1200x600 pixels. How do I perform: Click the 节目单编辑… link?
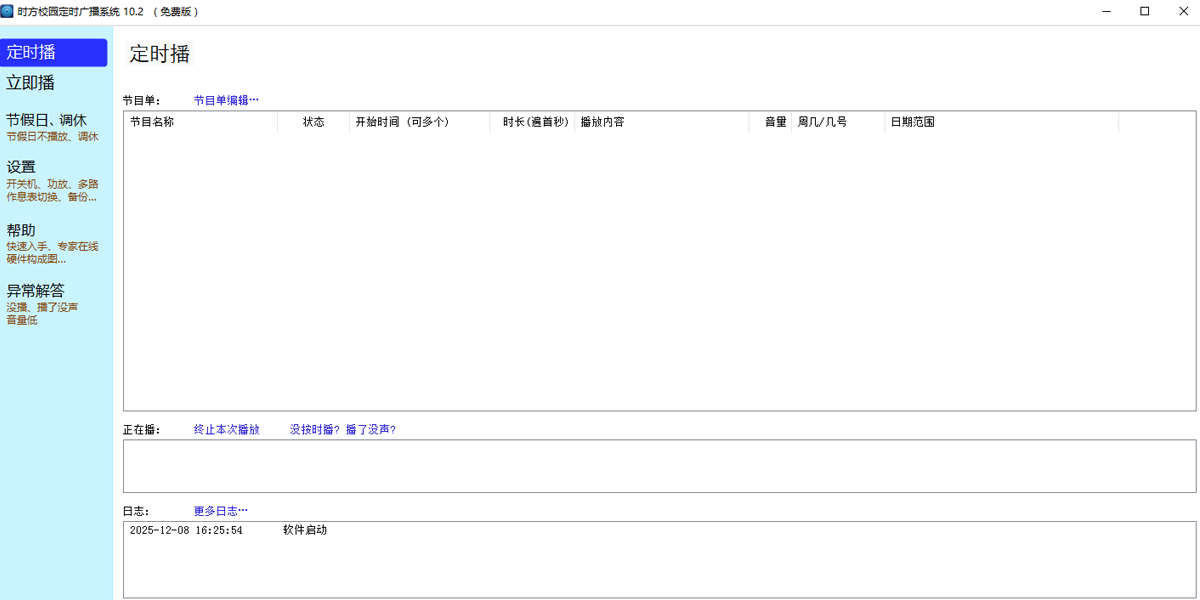coord(226,100)
